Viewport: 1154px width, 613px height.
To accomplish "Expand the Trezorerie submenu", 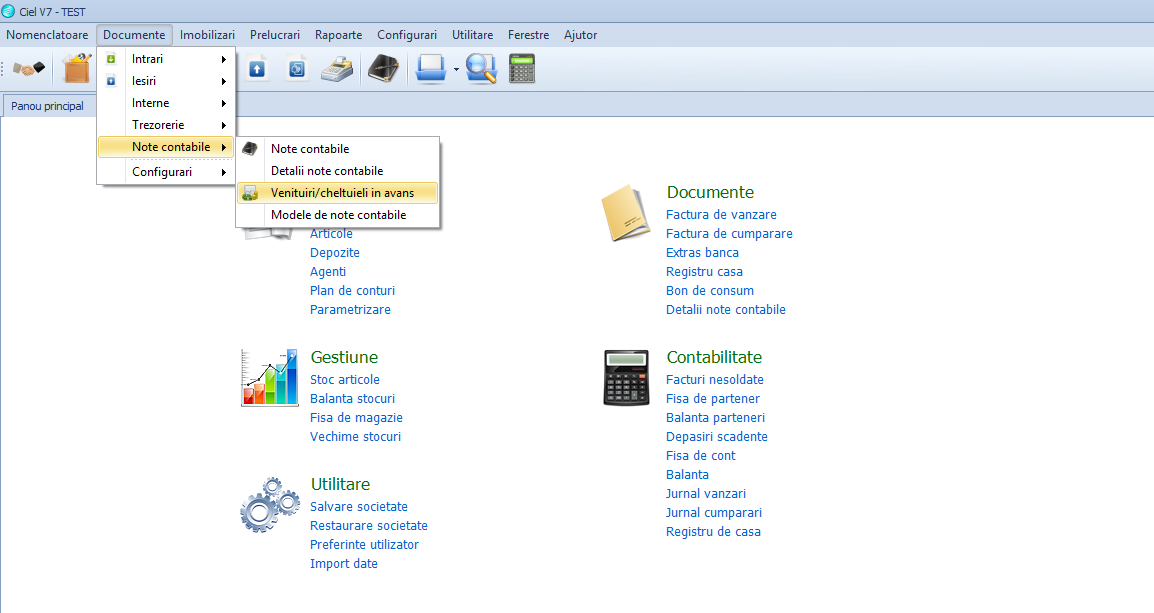I will tap(166, 125).
